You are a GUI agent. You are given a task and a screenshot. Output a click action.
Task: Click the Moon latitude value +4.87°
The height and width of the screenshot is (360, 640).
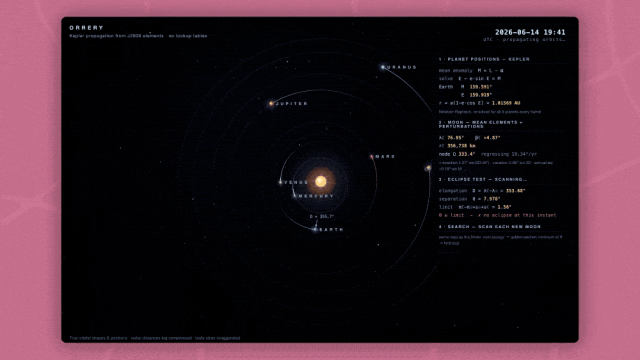pos(491,138)
